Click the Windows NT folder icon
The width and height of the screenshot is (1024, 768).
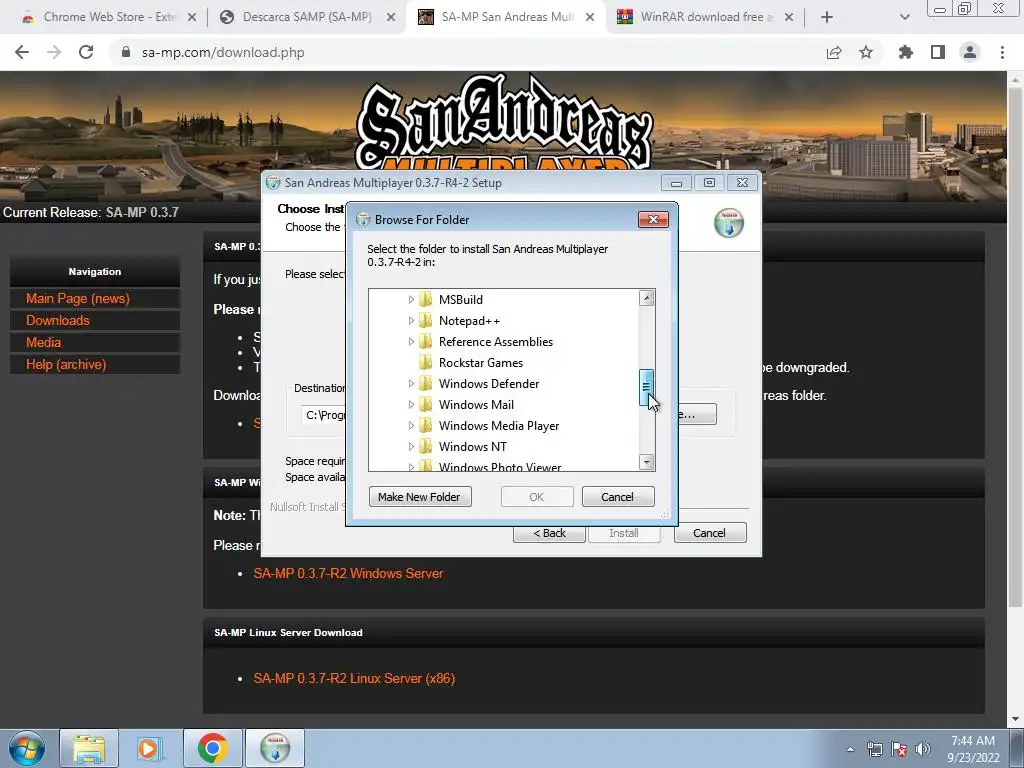(426, 447)
